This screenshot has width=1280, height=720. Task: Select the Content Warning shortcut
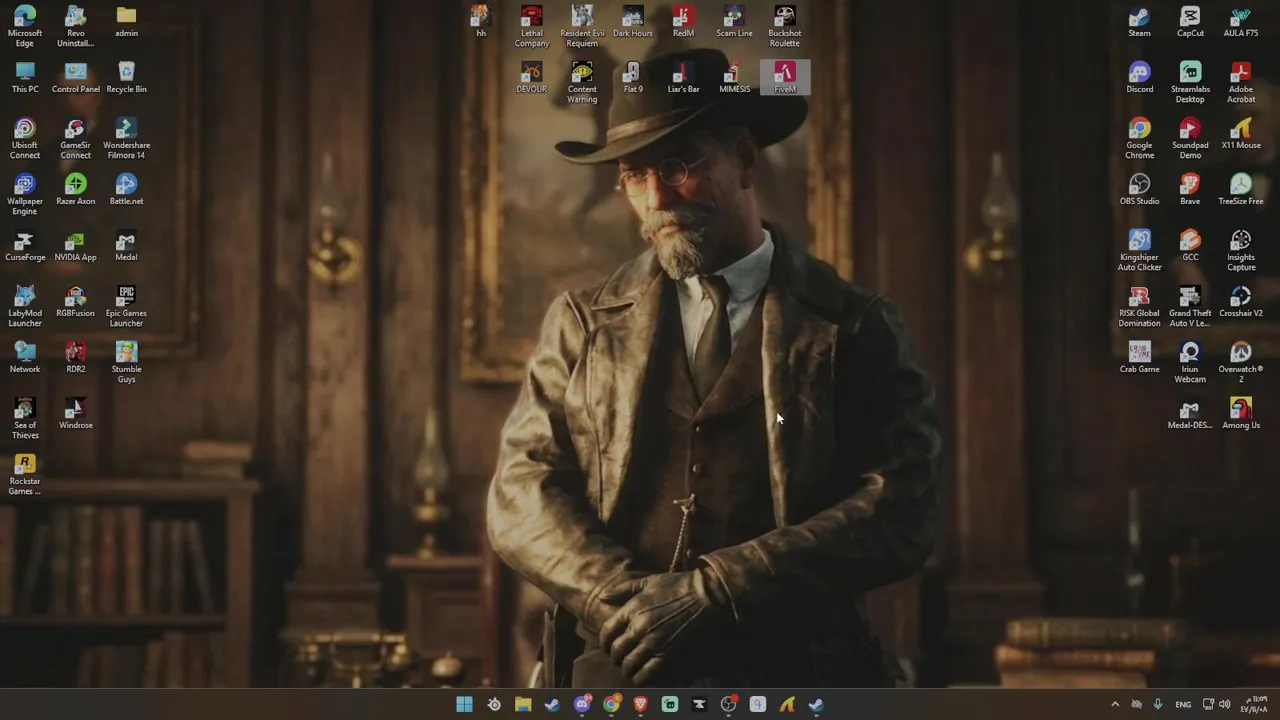(582, 82)
